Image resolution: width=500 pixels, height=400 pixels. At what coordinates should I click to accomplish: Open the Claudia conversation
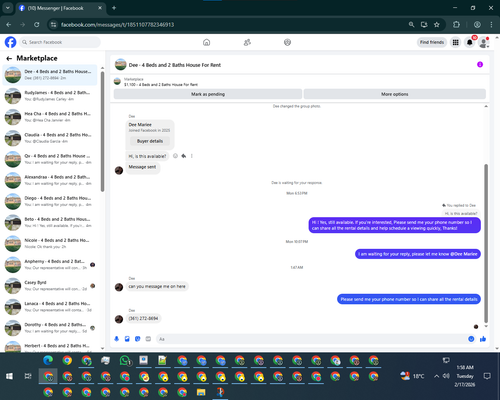[x=50, y=138]
